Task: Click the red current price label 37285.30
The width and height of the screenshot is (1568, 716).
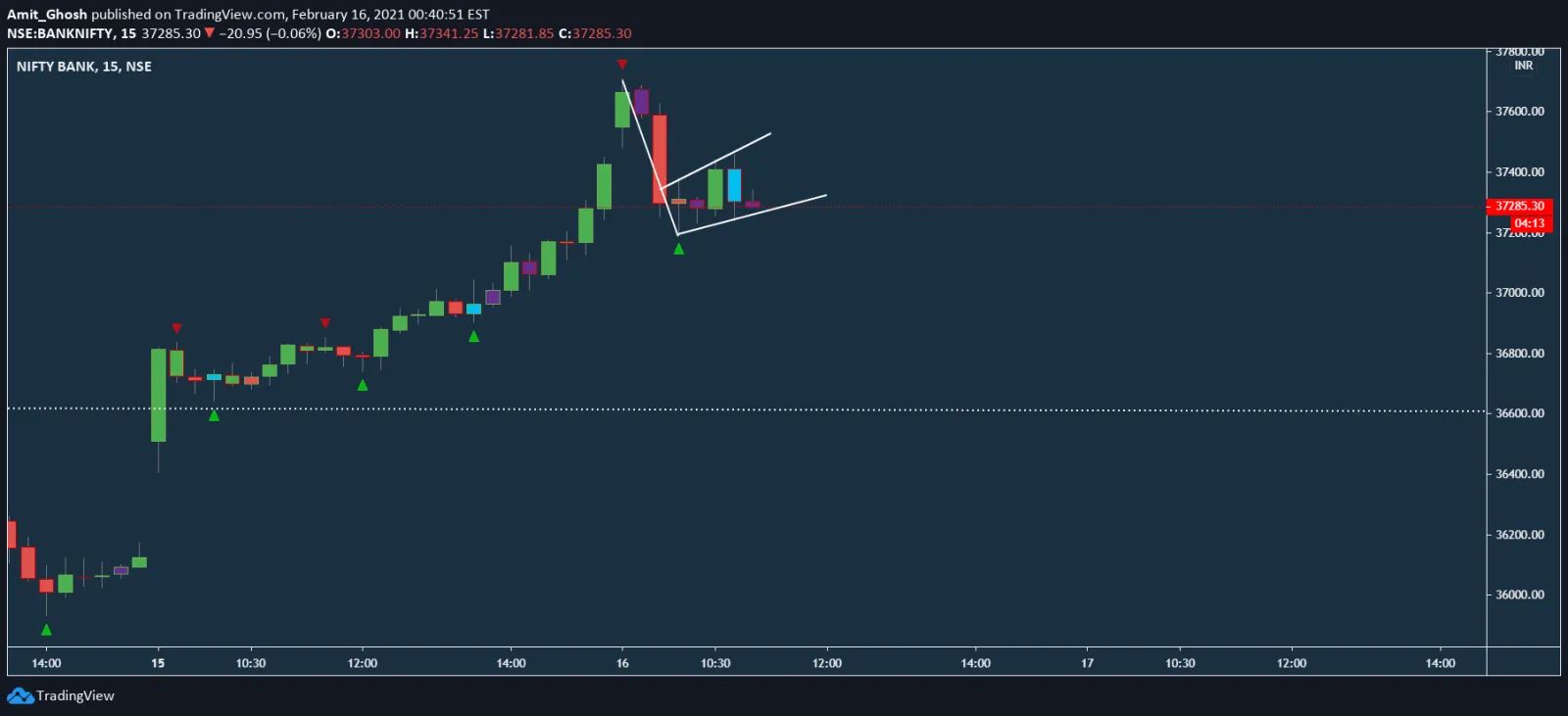Action: (1519, 206)
